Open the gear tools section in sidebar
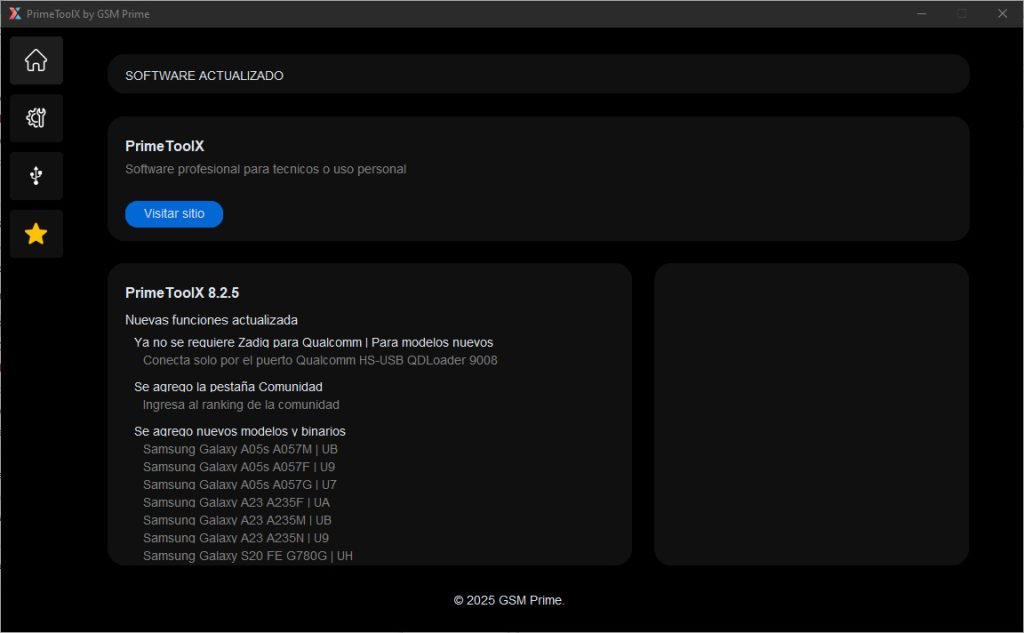This screenshot has width=1024, height=633. click(36, 118)
